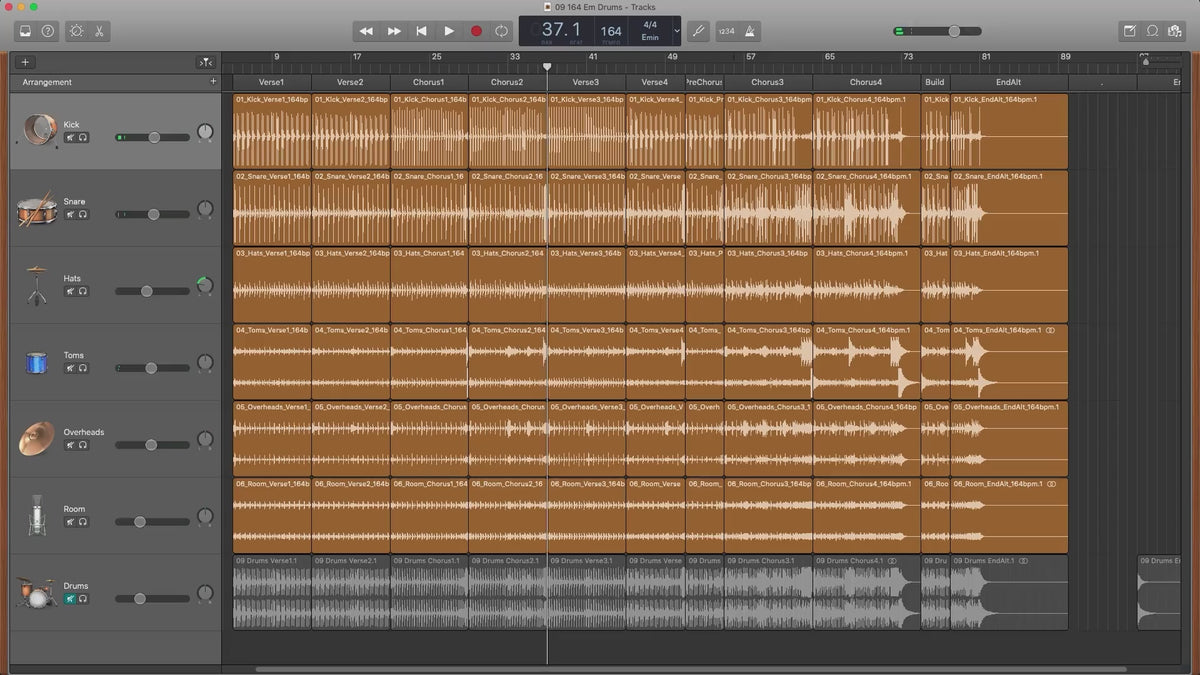Viewport: 1200px width, 675px height.
Task: Unmute the Drums track
Action: 70,599
